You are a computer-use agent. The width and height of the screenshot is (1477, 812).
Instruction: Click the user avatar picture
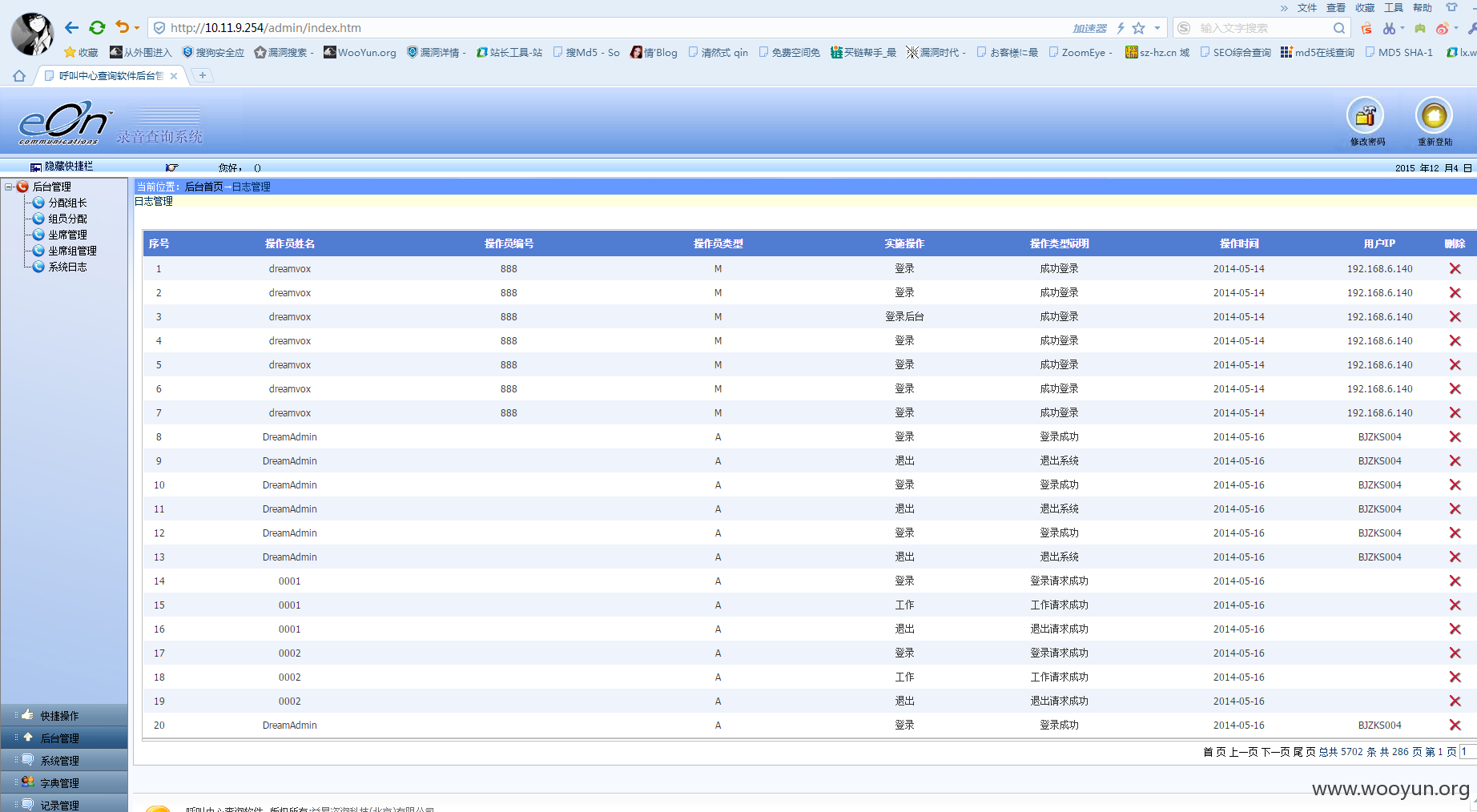33,34
